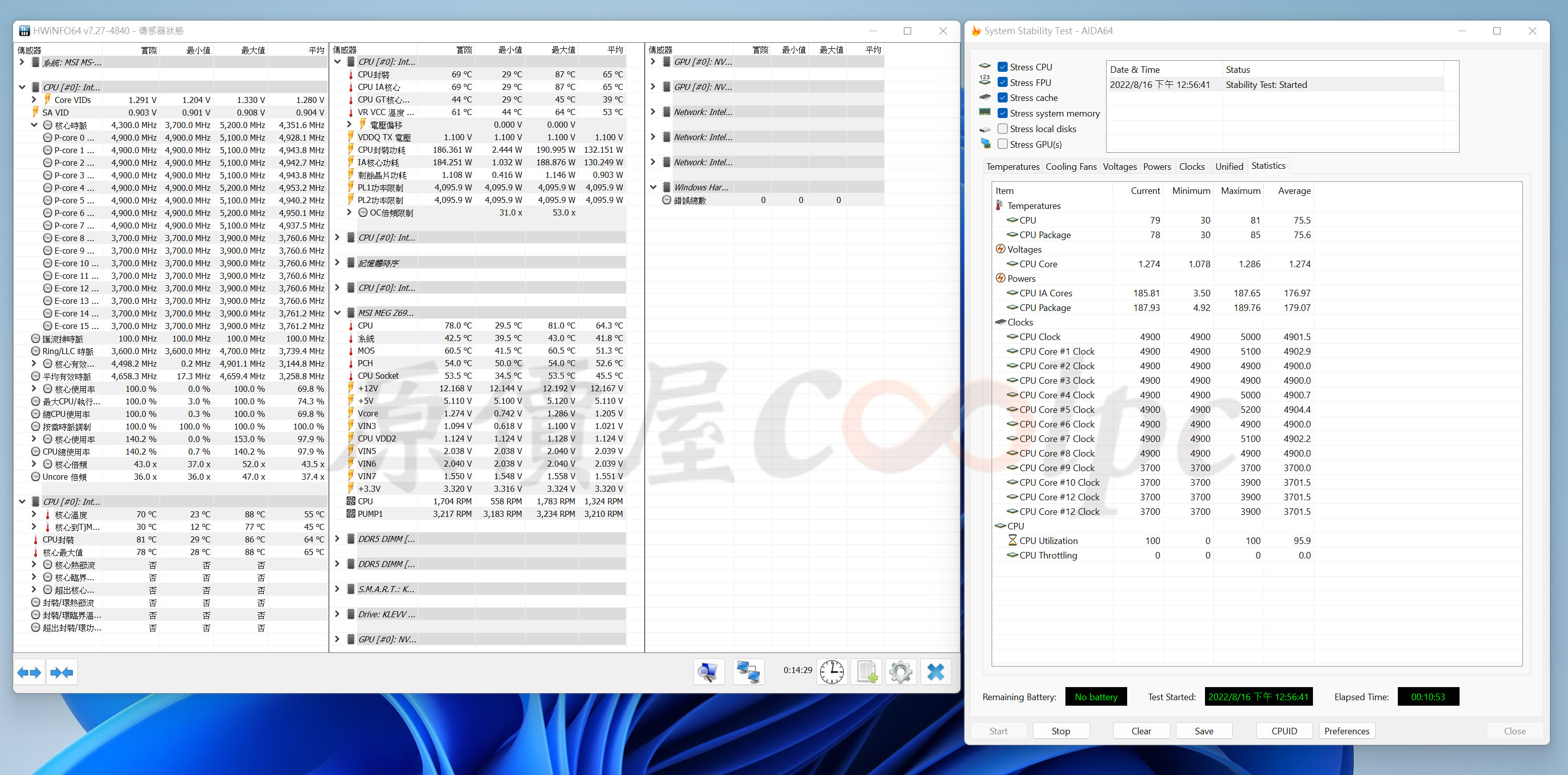Open Preferences in AIDA64
The image size is (1568, 775).
pyautogui.click(x=1347, y=731)
